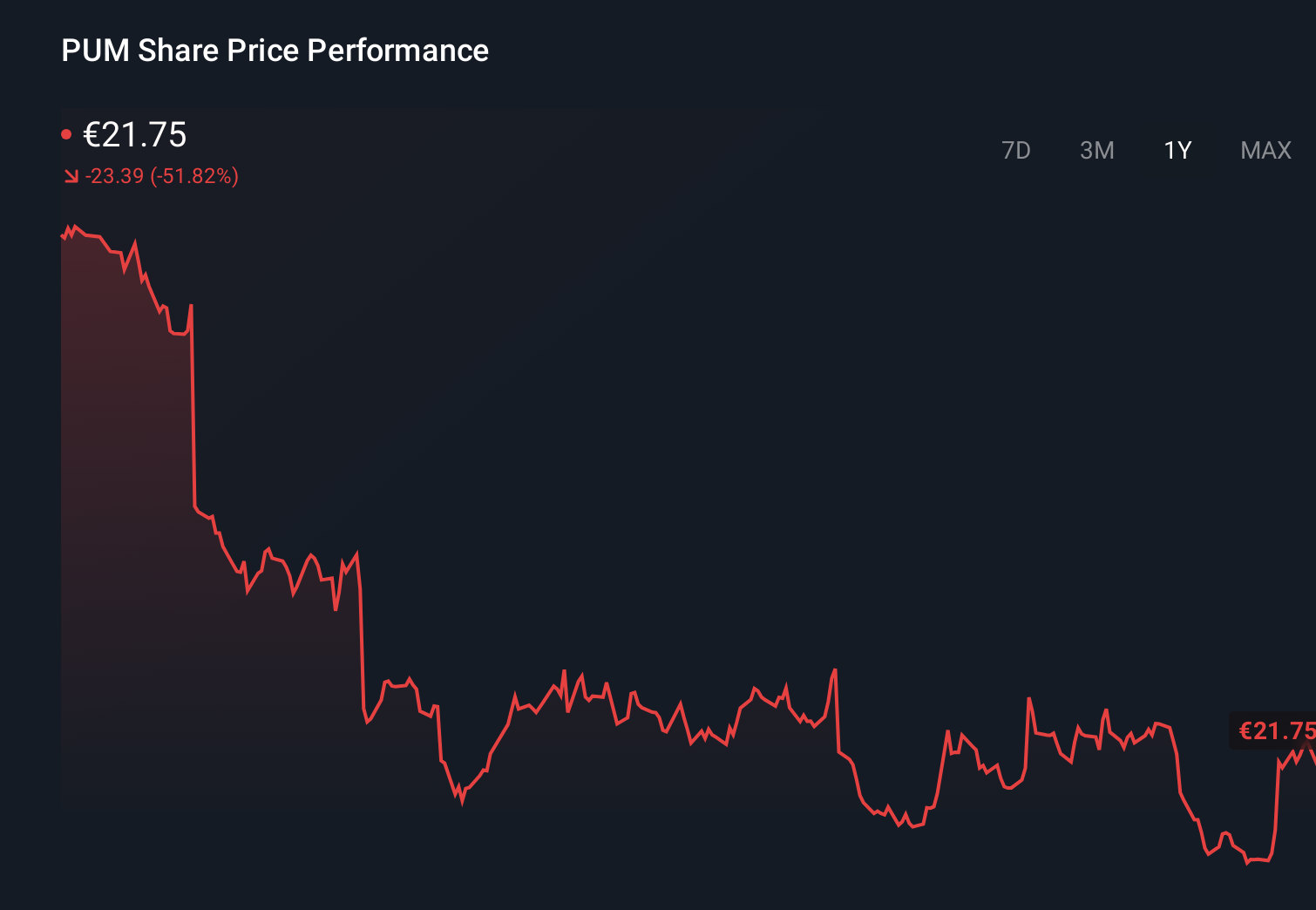Toggle the 7D view off from 1Y
The height and width of the screenshot is (910, 1316).
click(x=1016, y=150)
